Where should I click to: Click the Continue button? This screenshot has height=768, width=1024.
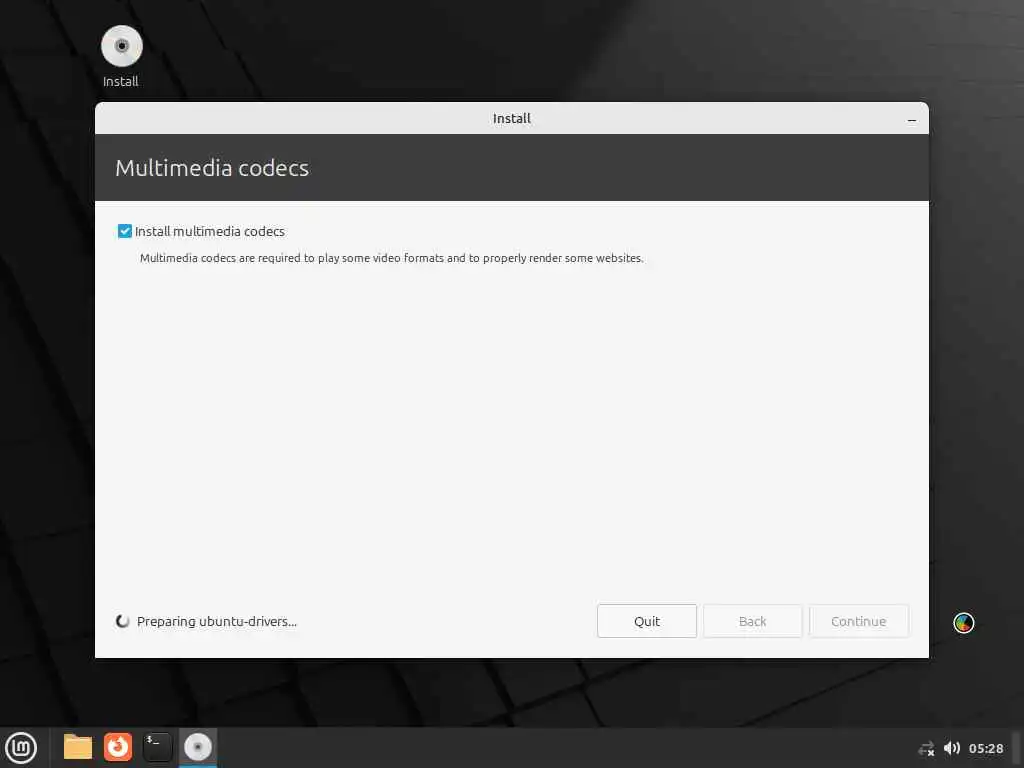pyautogui.click(x=858, y=621)
